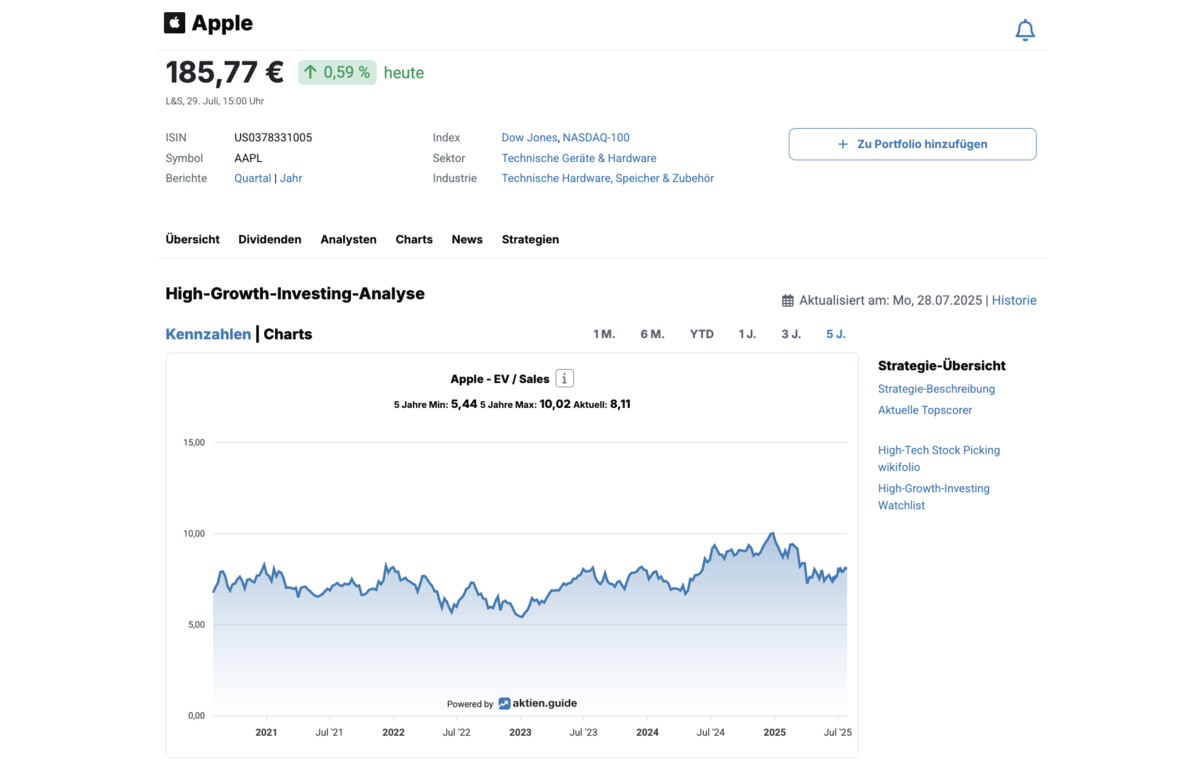Open the NASDAQ-100 index link
1200x777 pixels.
tap(596, 138)
